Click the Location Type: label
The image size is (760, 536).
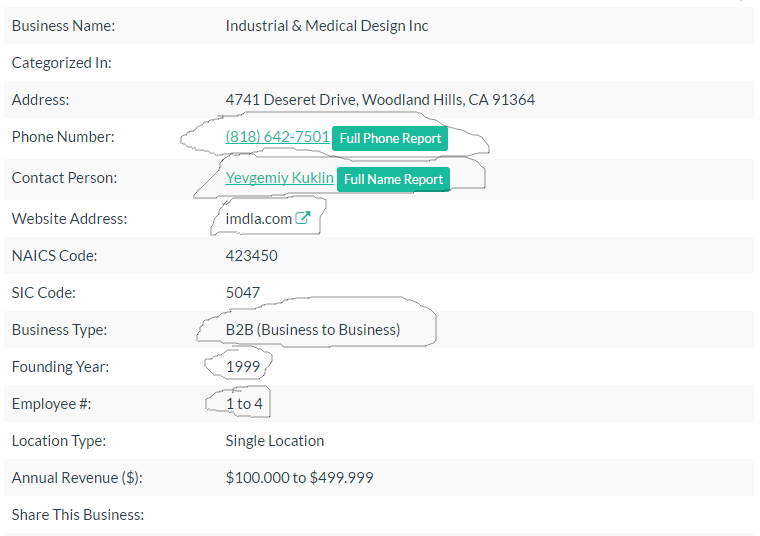coord(59,441)
